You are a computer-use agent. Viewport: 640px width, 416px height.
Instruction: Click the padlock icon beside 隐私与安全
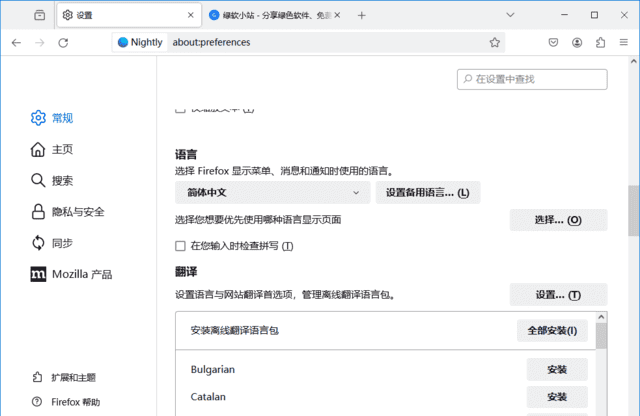click(x=38, y=212)
